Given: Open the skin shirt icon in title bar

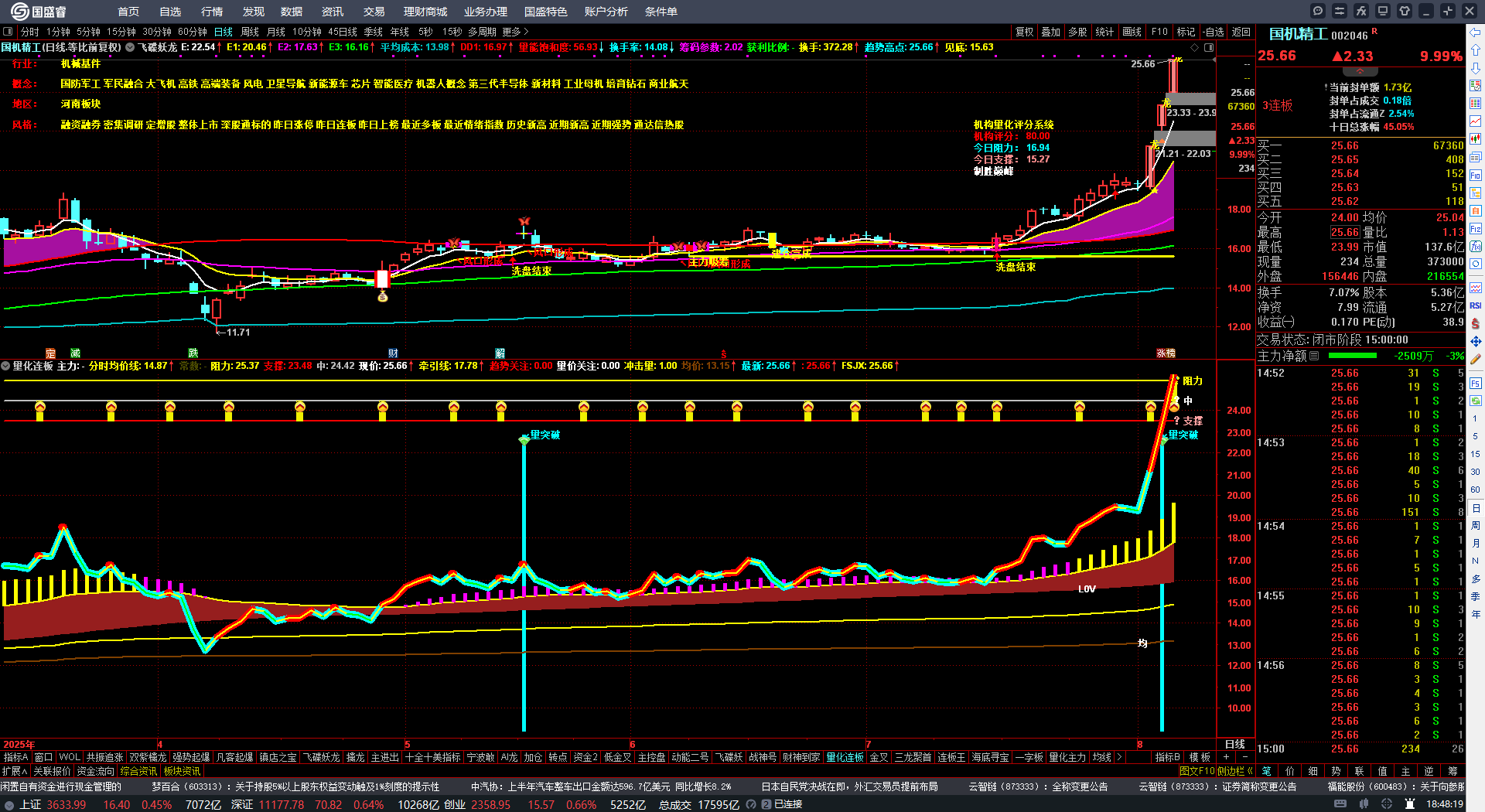Looking at the screenshot, I should (1405, 11).
